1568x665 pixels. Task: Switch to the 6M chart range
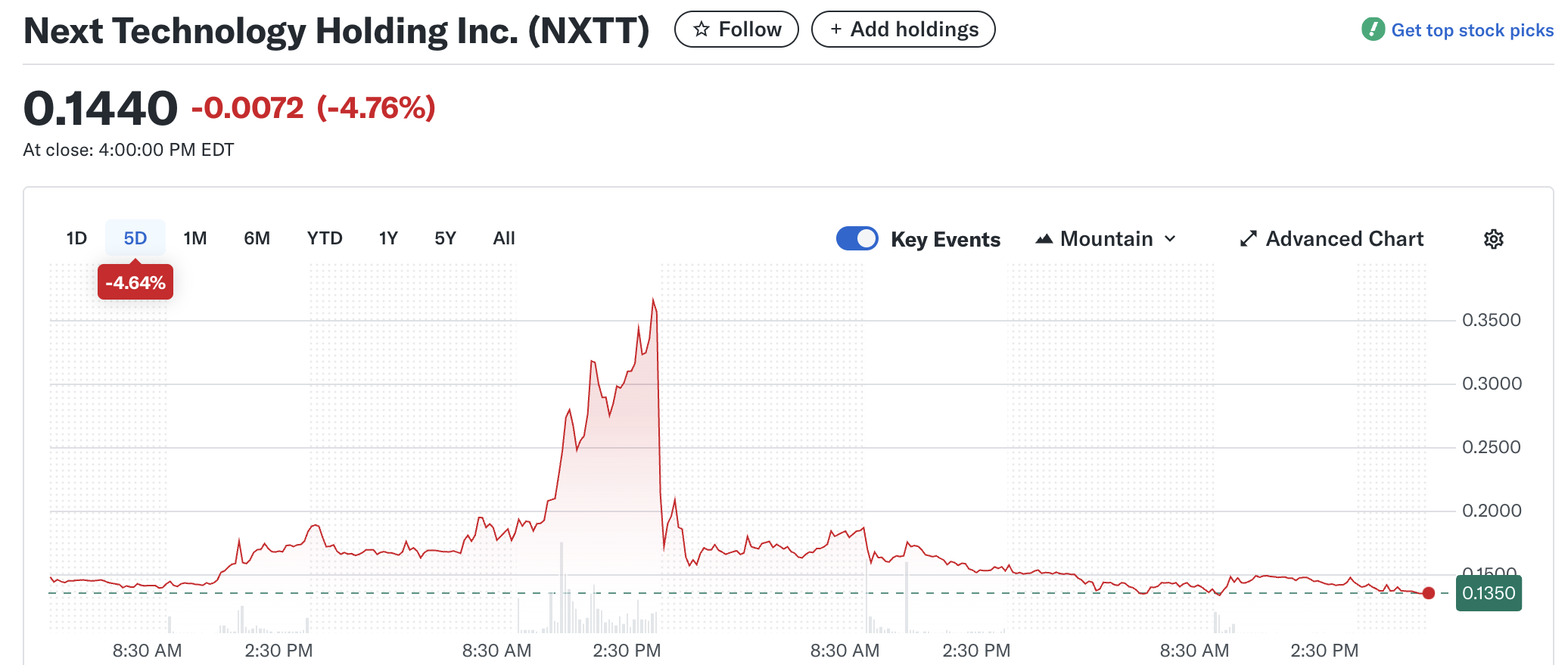(257, 238)
